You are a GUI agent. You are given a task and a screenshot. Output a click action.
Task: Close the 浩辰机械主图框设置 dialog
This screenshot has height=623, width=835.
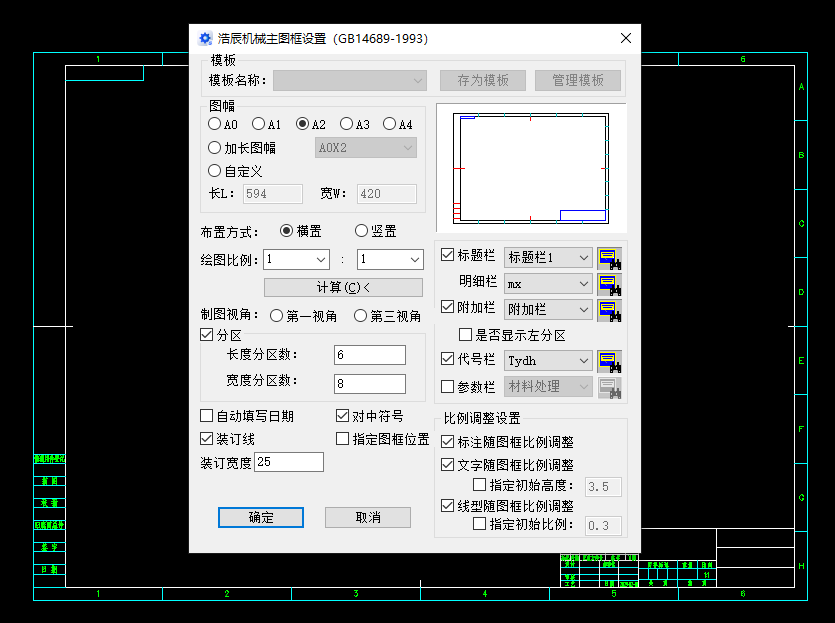click(626, 38)
